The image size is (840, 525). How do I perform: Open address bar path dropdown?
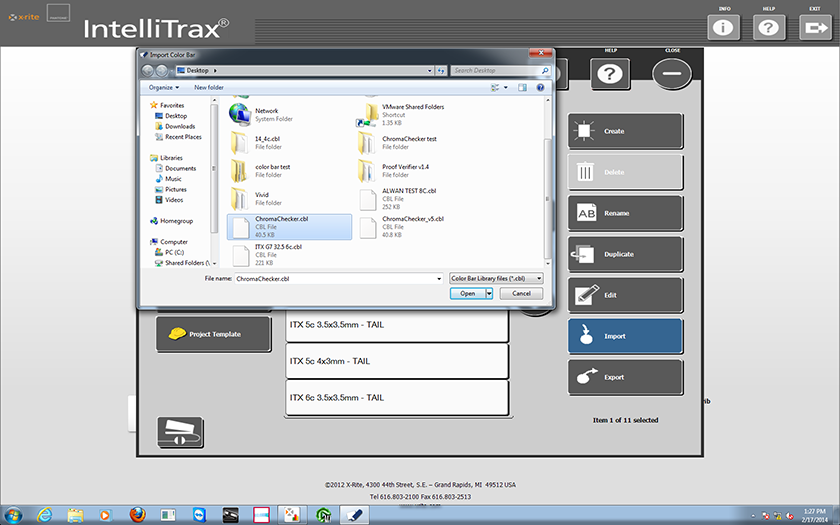(x=429, y=71)
